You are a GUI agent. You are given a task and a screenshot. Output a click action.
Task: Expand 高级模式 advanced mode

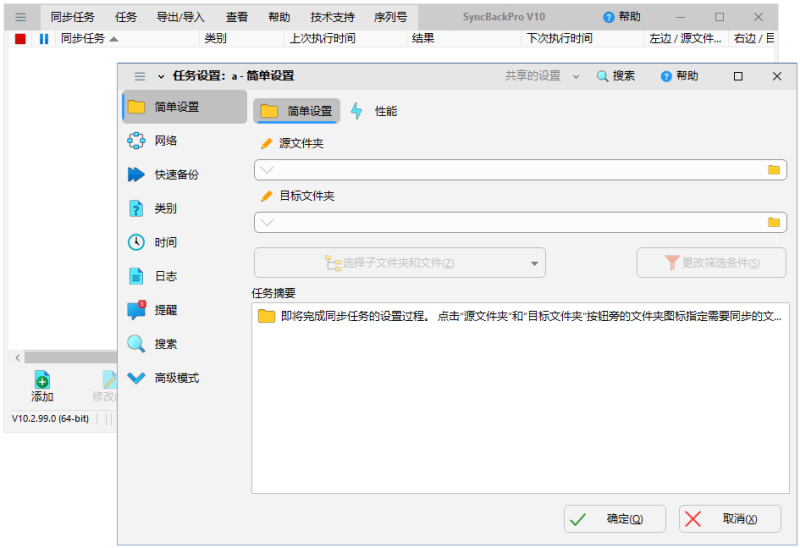point(185,378)
